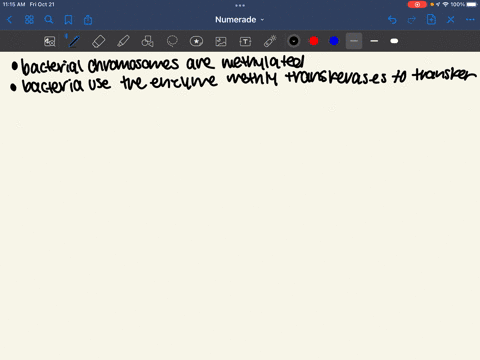Open the share export menu
The height and width of the screenshot is (360, 480).
88,20
